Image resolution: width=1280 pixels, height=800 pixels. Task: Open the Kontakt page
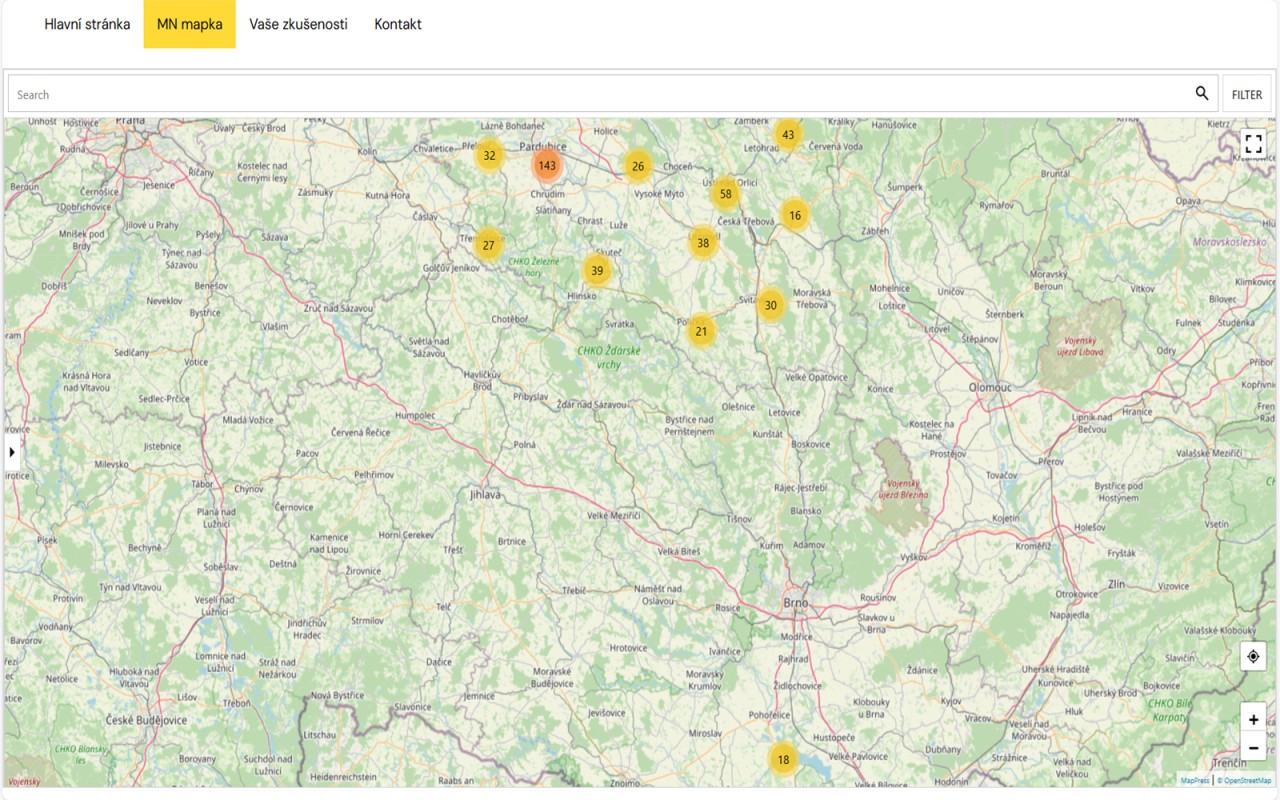pyautogui.click(x=398, y=24)
